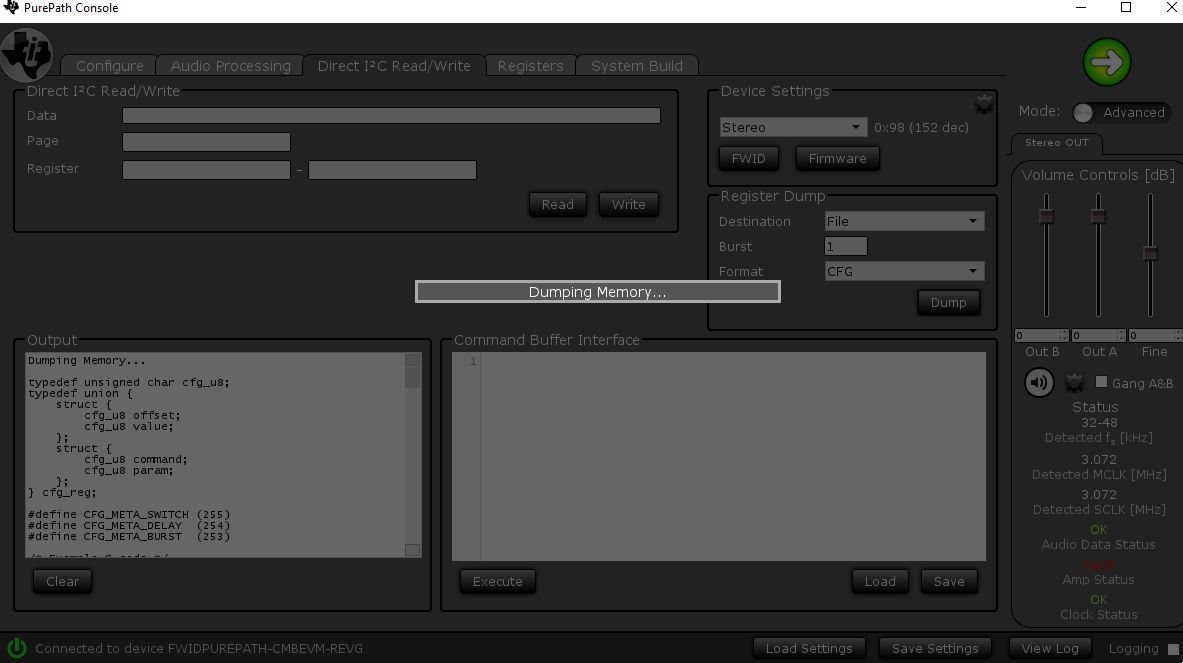Select the Stereo OUT tab

coord(1056,143)
